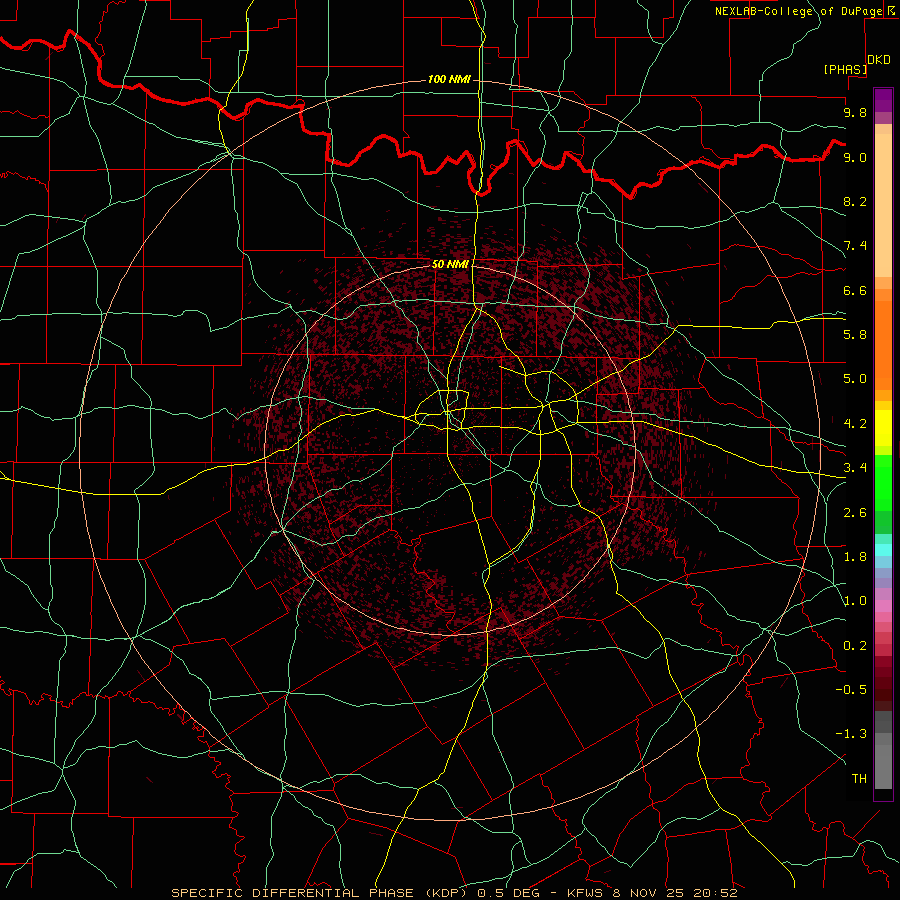Image resolution: width=900 pixels, height=900 pixels.
Task: Click the 2.6 value on color scale
Action: pos(855,513)
